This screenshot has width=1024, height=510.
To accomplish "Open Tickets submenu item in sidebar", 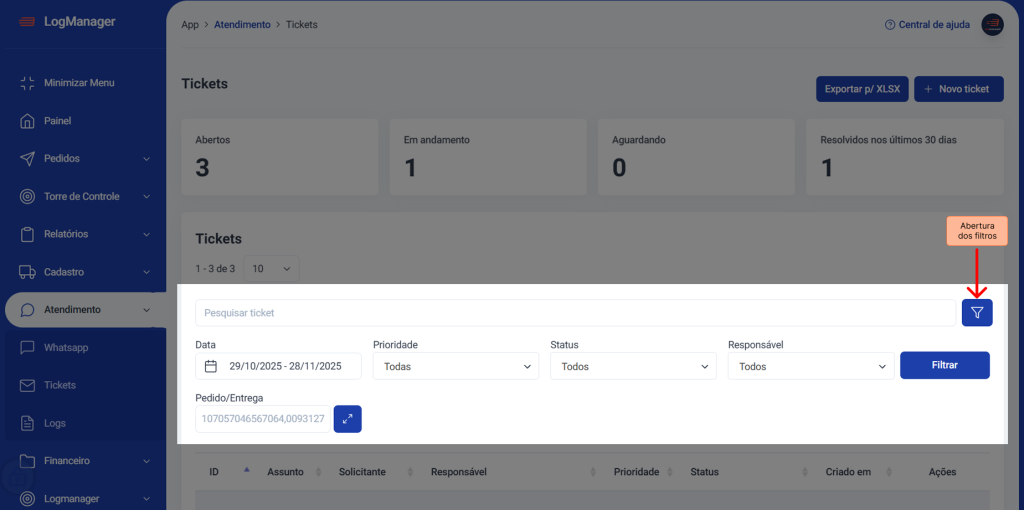I will click(x=60, y=385).
